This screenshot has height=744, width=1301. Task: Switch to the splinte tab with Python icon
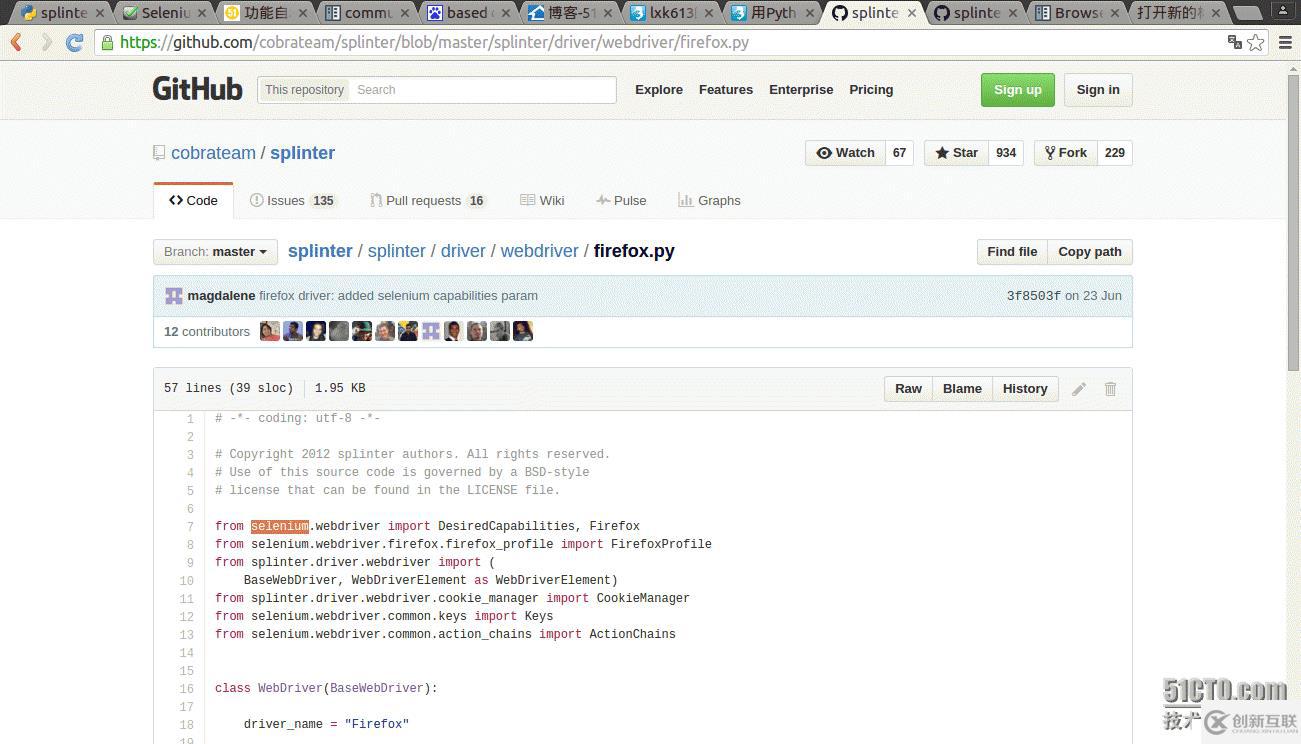tap(62, 13)
